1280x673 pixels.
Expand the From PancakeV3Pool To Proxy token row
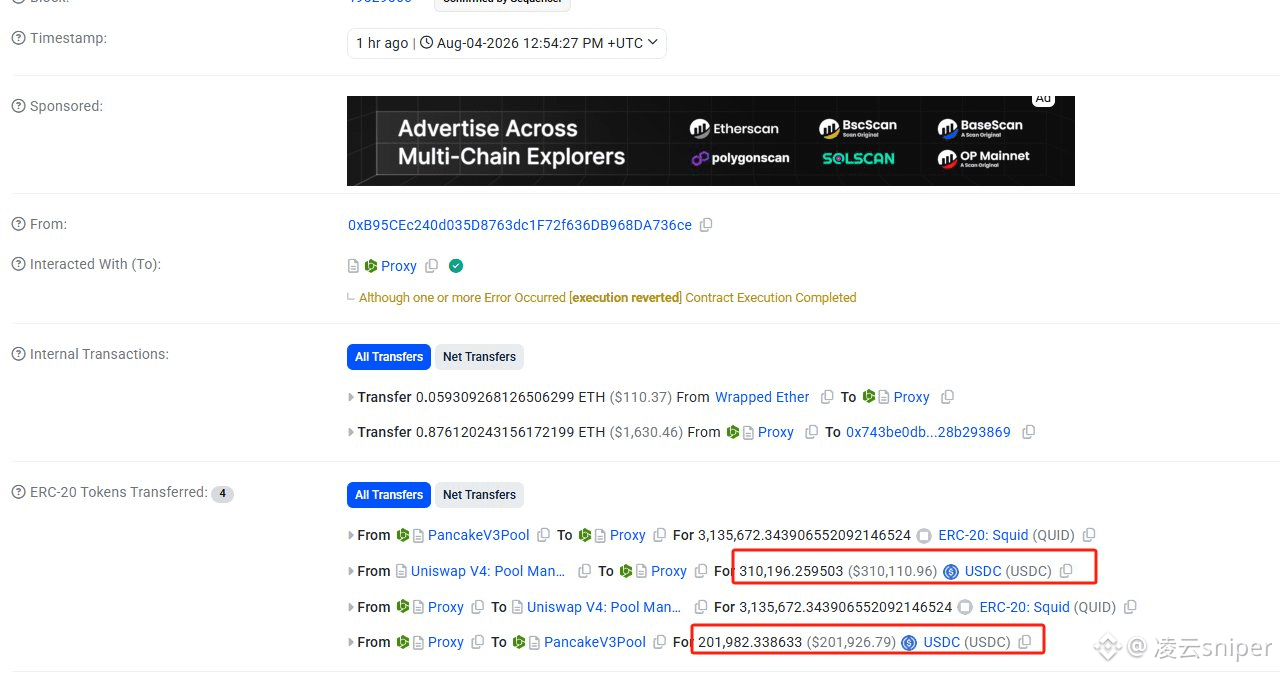point(350,535)
